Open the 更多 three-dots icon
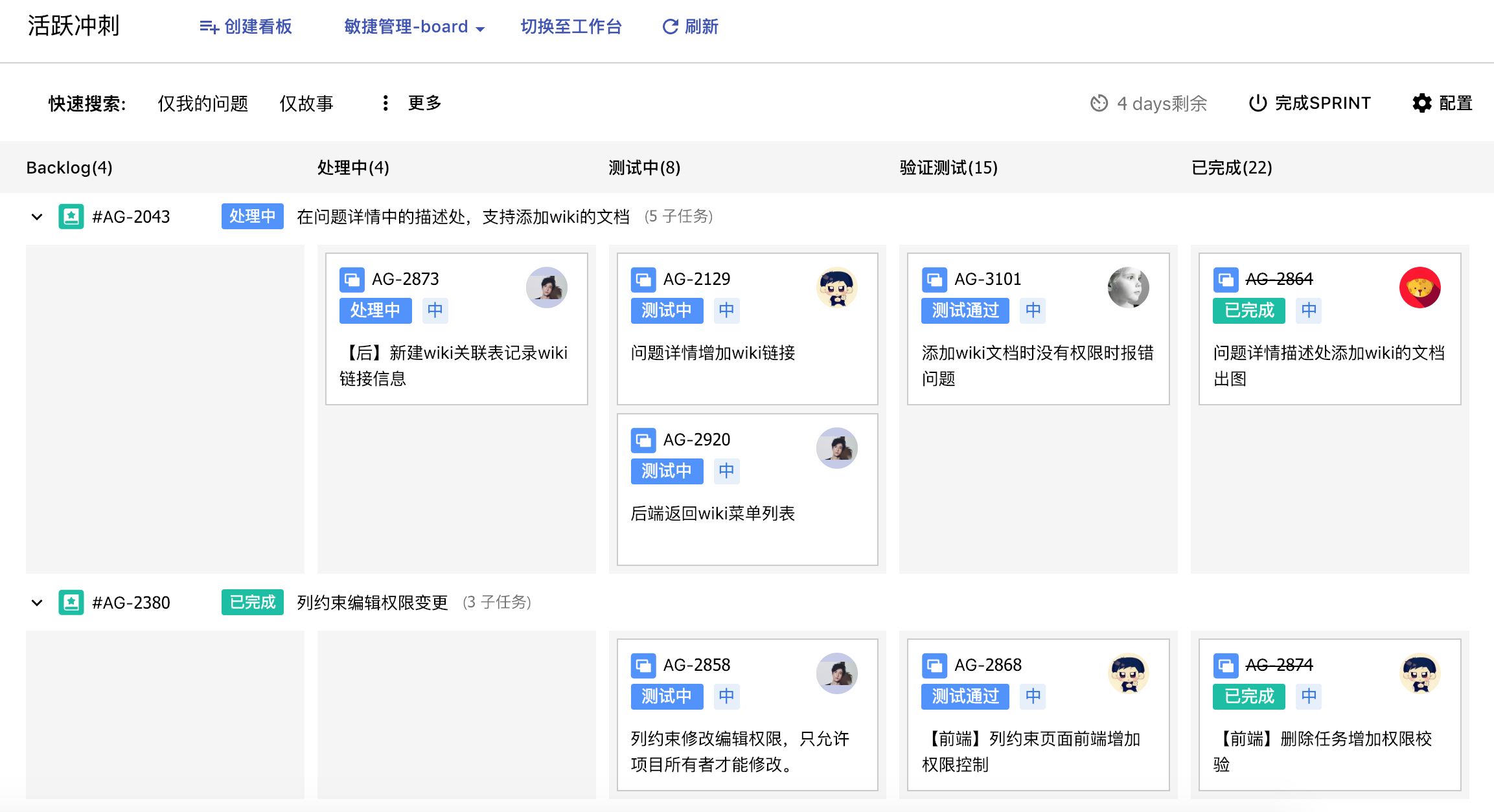The height and width of the screenshot is (812, 1494). click(x=385, y=103)
